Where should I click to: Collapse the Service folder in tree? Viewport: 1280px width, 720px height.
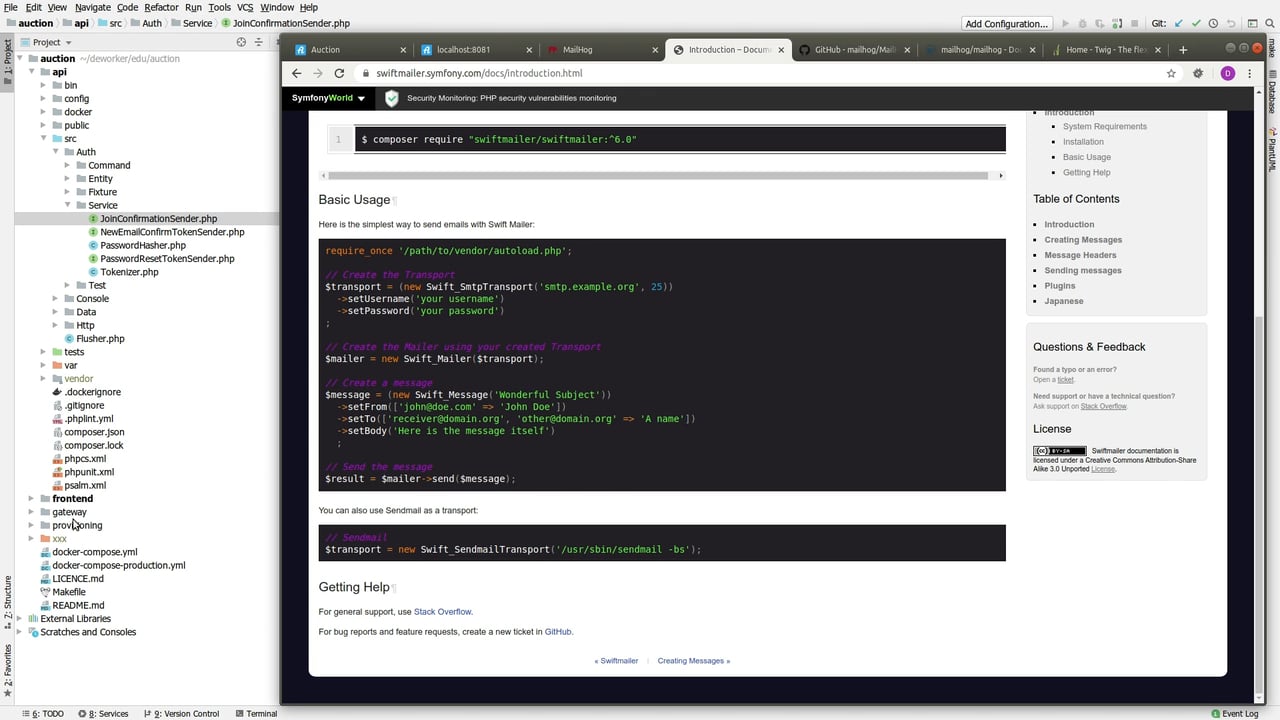[68, 205]
